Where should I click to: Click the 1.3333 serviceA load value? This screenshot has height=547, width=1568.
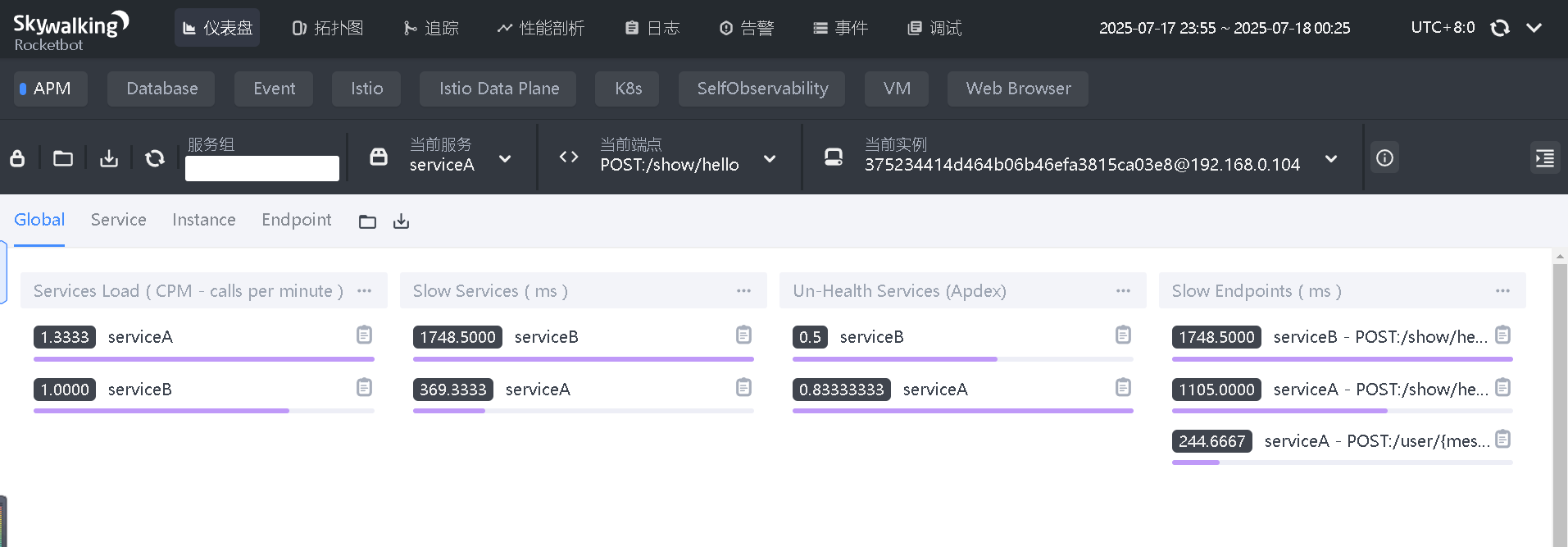coord(65,337)
